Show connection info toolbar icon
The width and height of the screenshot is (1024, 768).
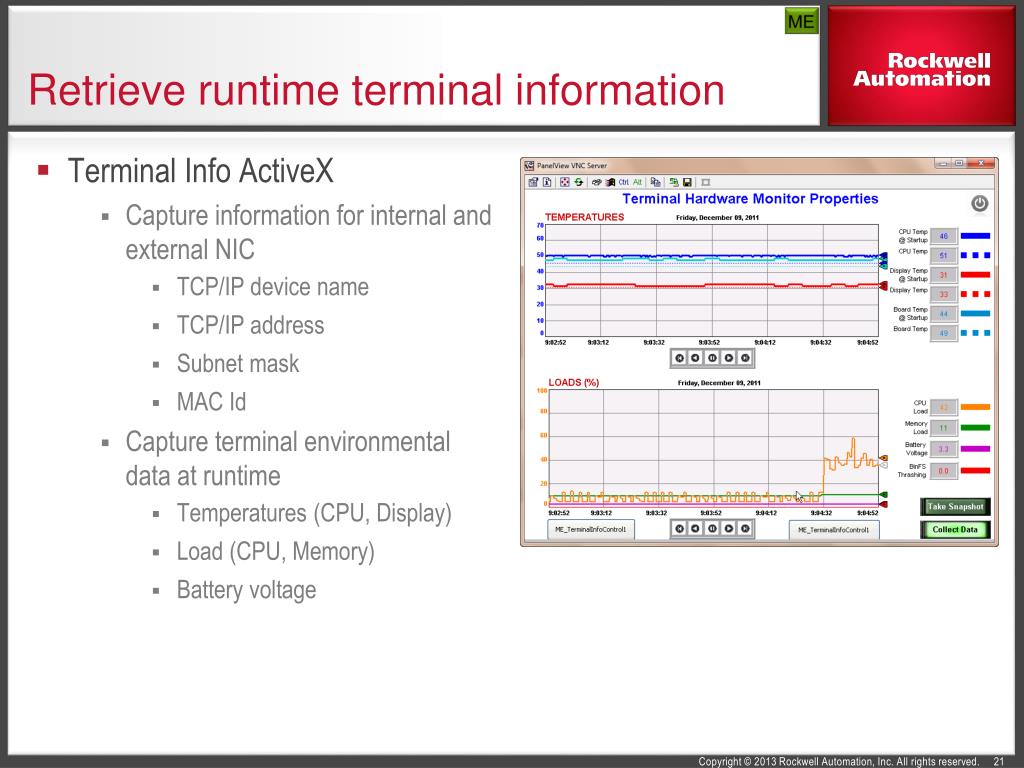[547, 182]
